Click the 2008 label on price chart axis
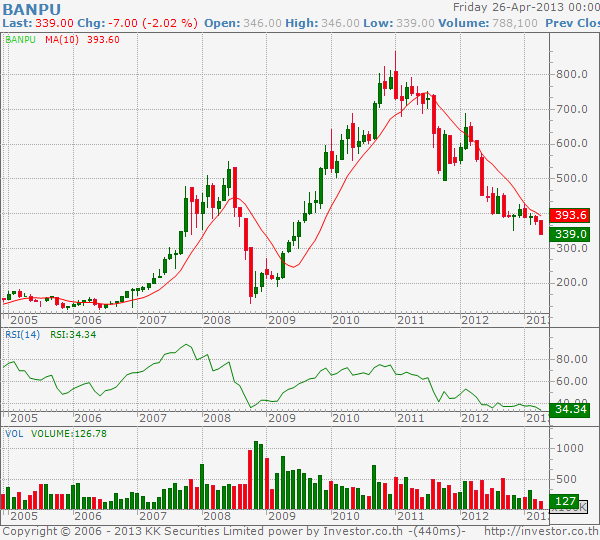 pos(217,320)
